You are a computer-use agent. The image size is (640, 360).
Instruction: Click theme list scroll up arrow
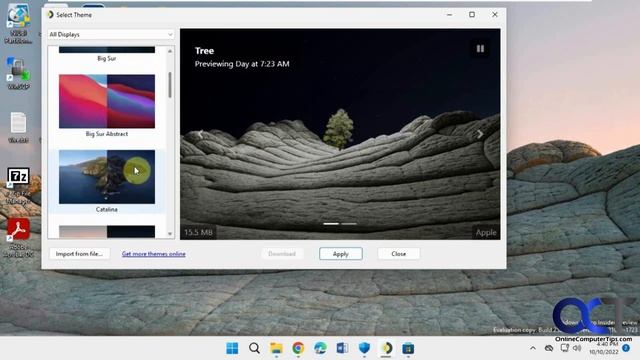(170, 51)
